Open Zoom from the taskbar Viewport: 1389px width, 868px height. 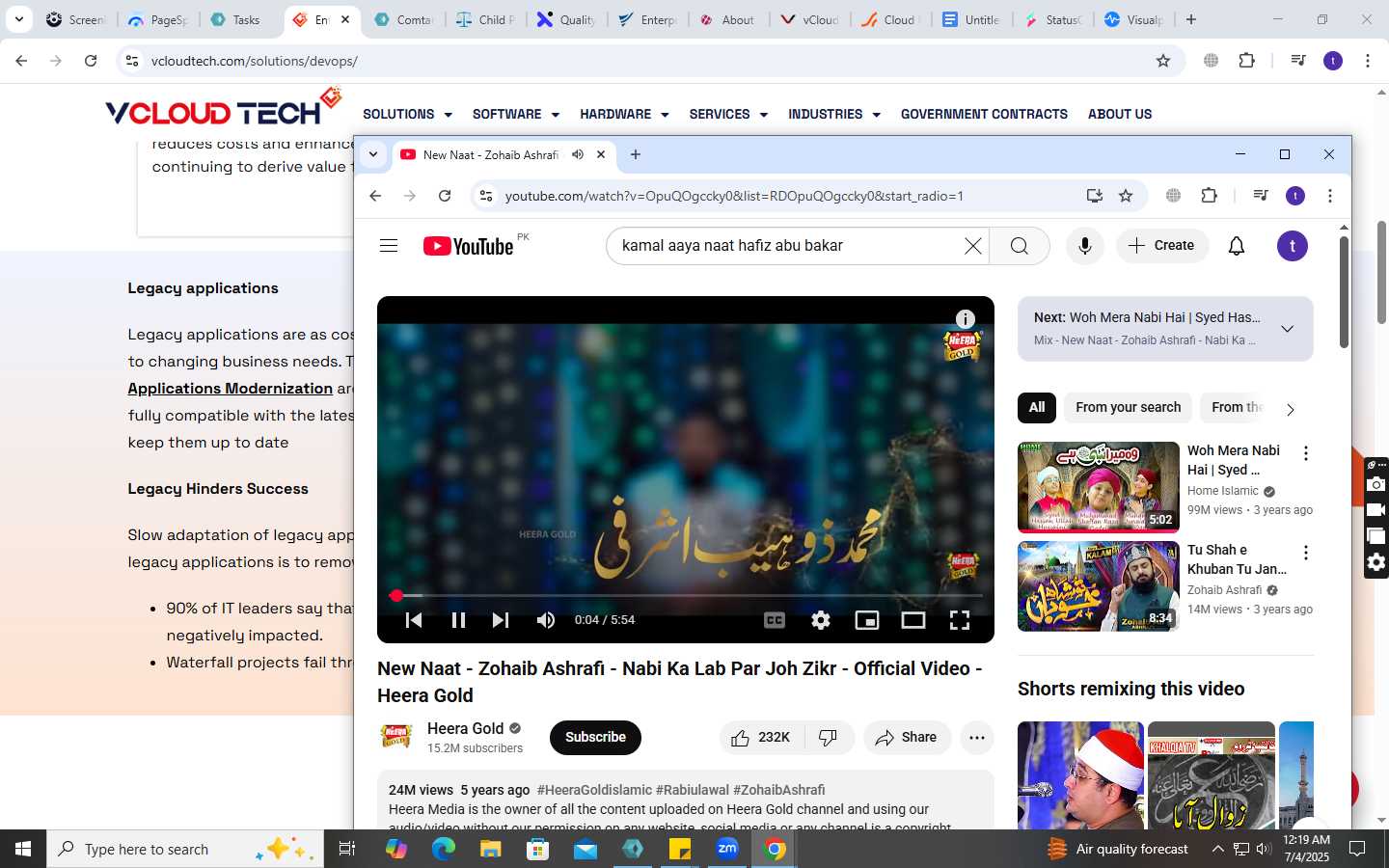(727, 849)
